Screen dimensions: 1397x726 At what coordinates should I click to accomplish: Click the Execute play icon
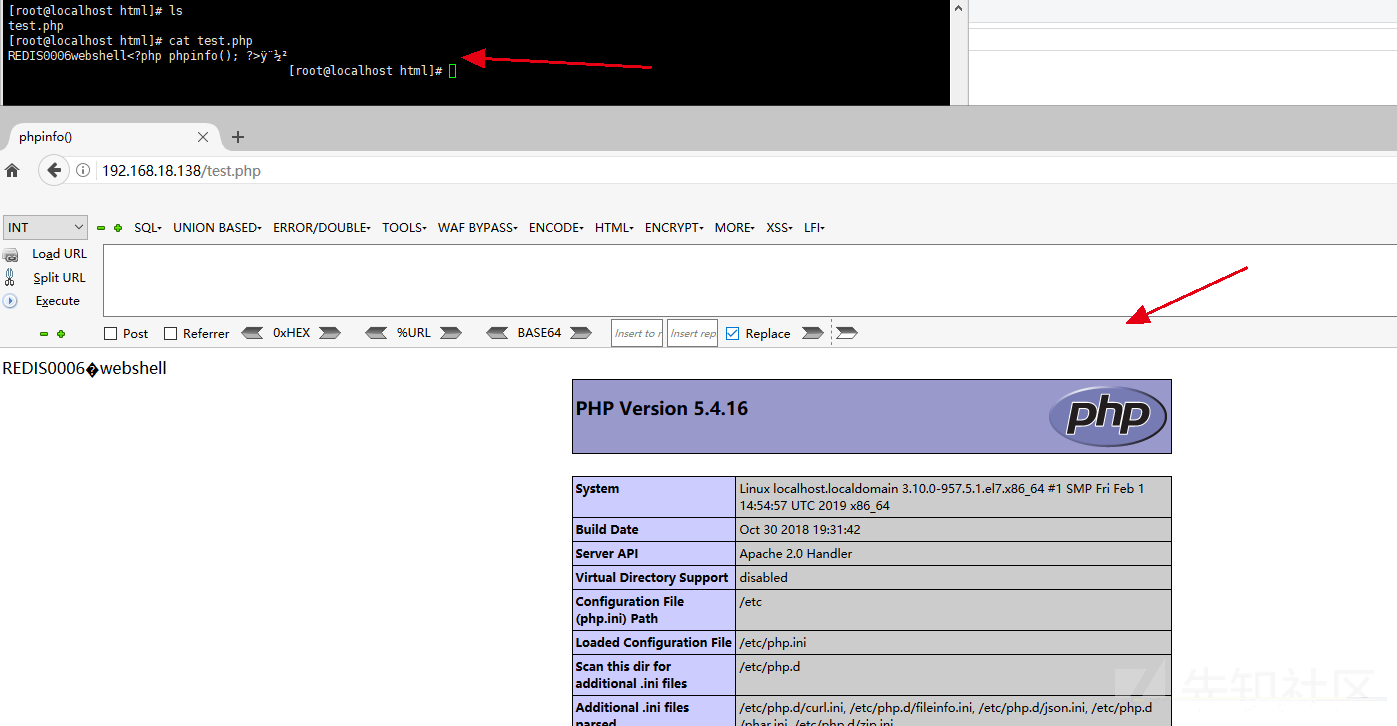pos(10,301)
